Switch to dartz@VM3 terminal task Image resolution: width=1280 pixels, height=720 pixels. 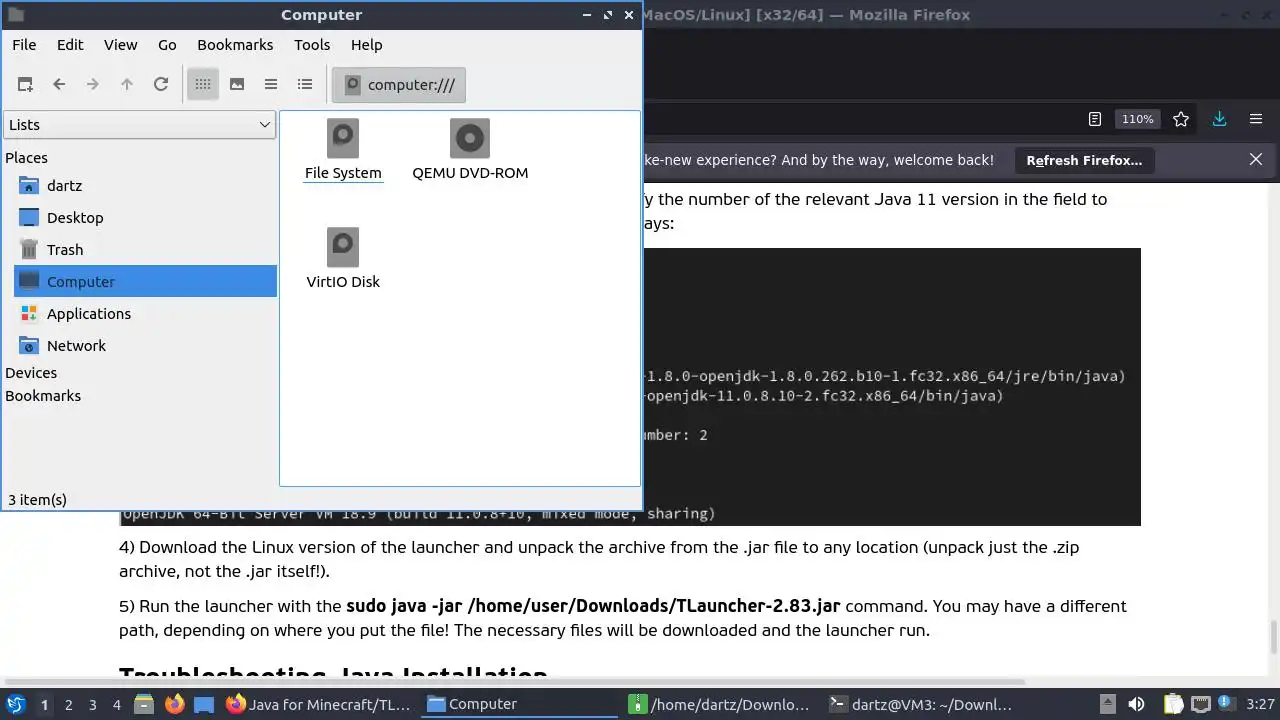coord(921,704)
